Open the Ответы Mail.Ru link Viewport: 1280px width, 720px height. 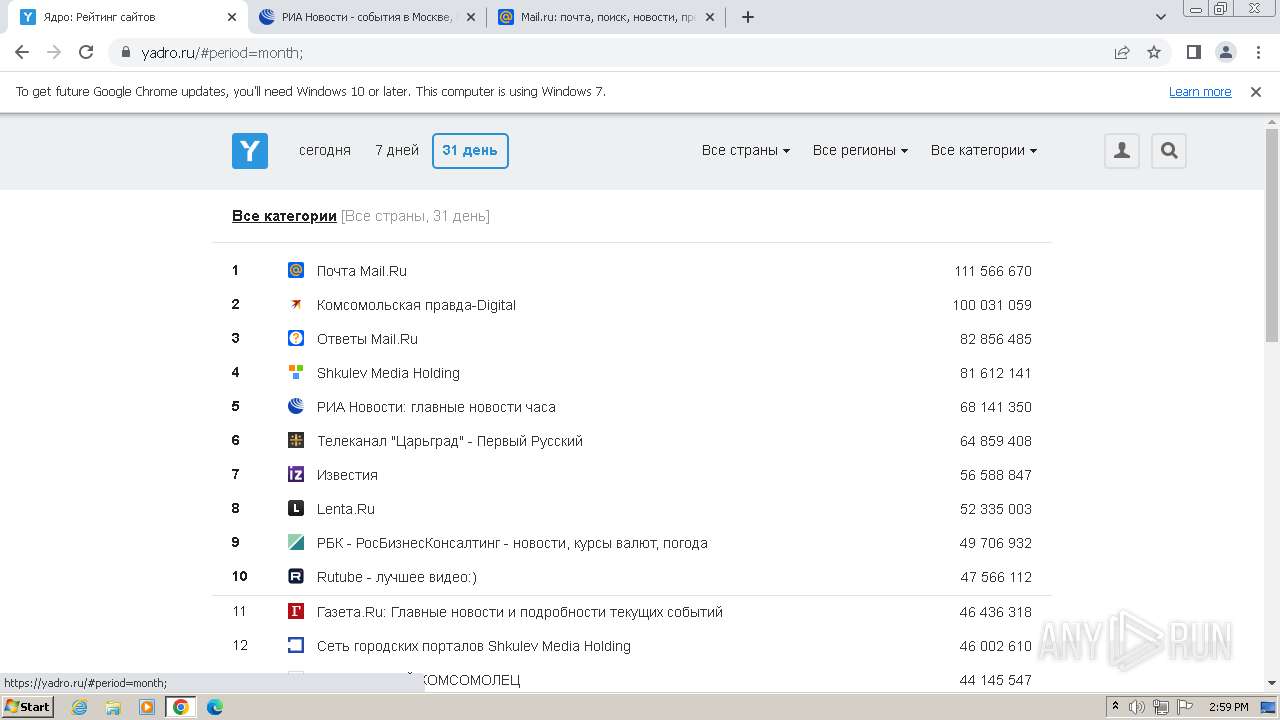367,339
